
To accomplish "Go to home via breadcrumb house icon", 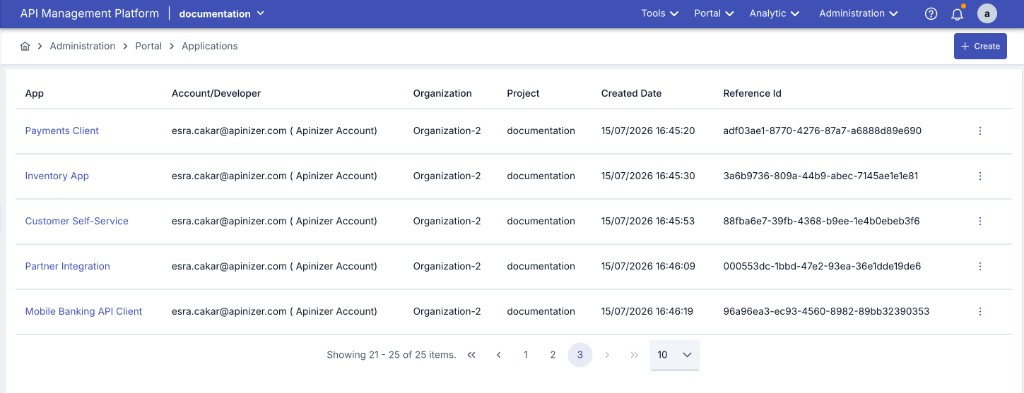I will pyautogui.click(x=25, y=46).
